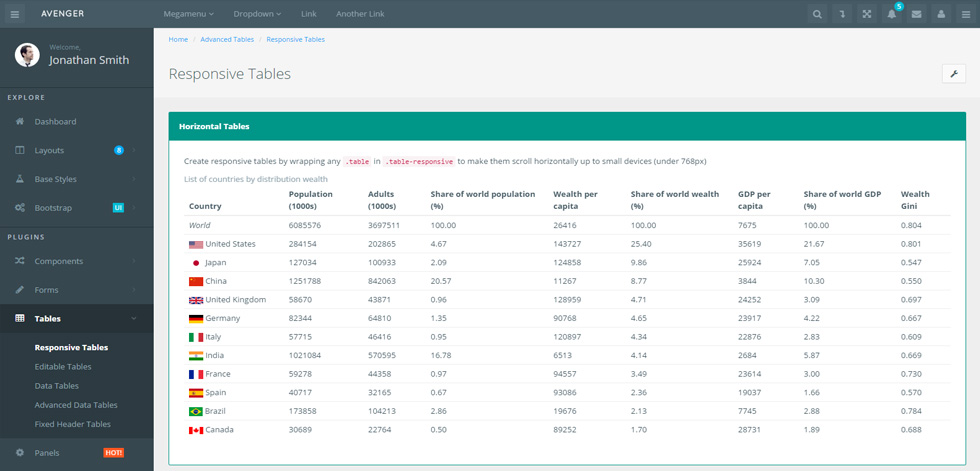Open the messages envelope icon
Viewport: 980px width, 471px height.
[916, 14]
